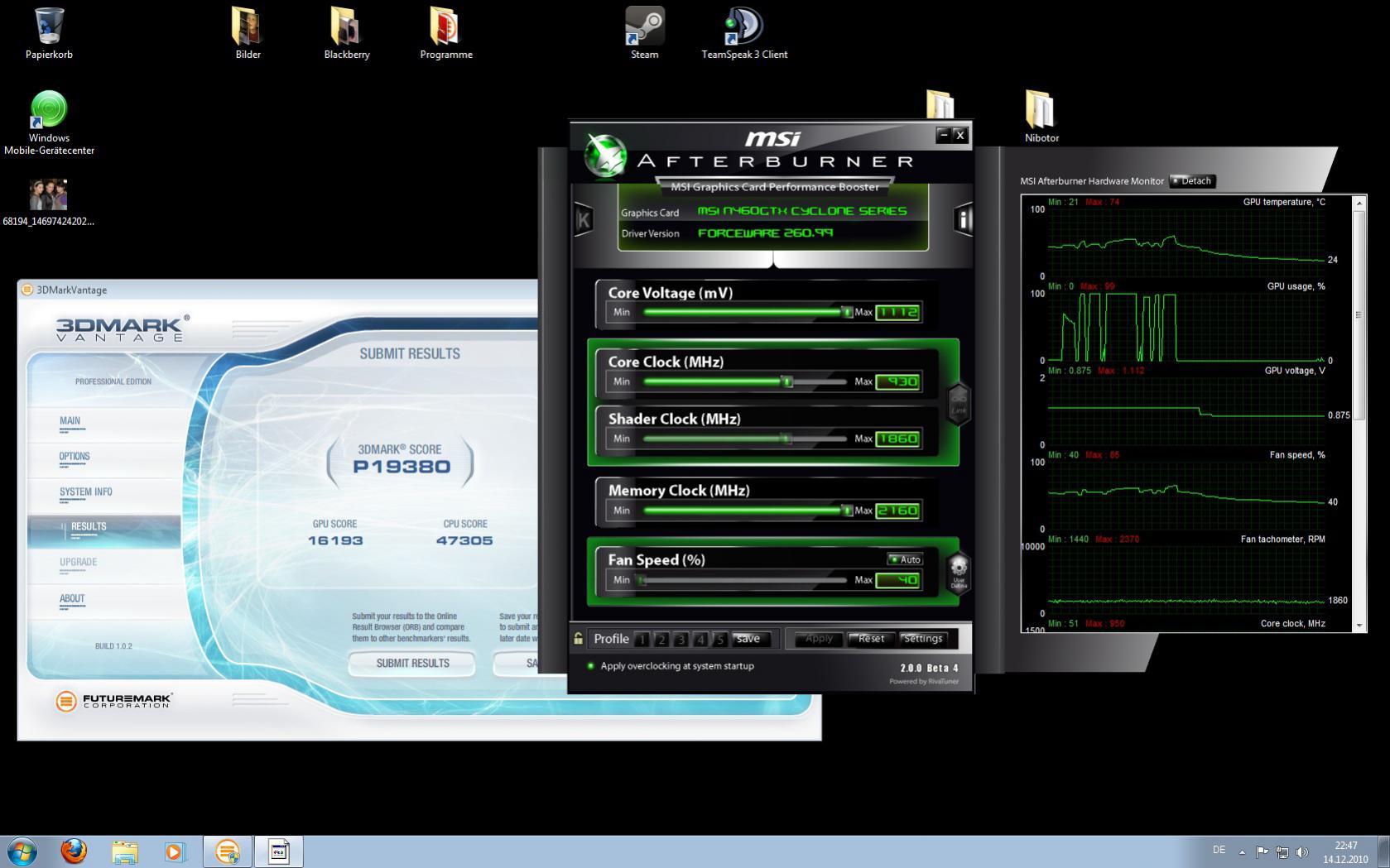Viewport: 1390px width, 868px height.
Task: Launch the TeamSpeak 3 Client shortcut
Action: (x=744, y=33)
